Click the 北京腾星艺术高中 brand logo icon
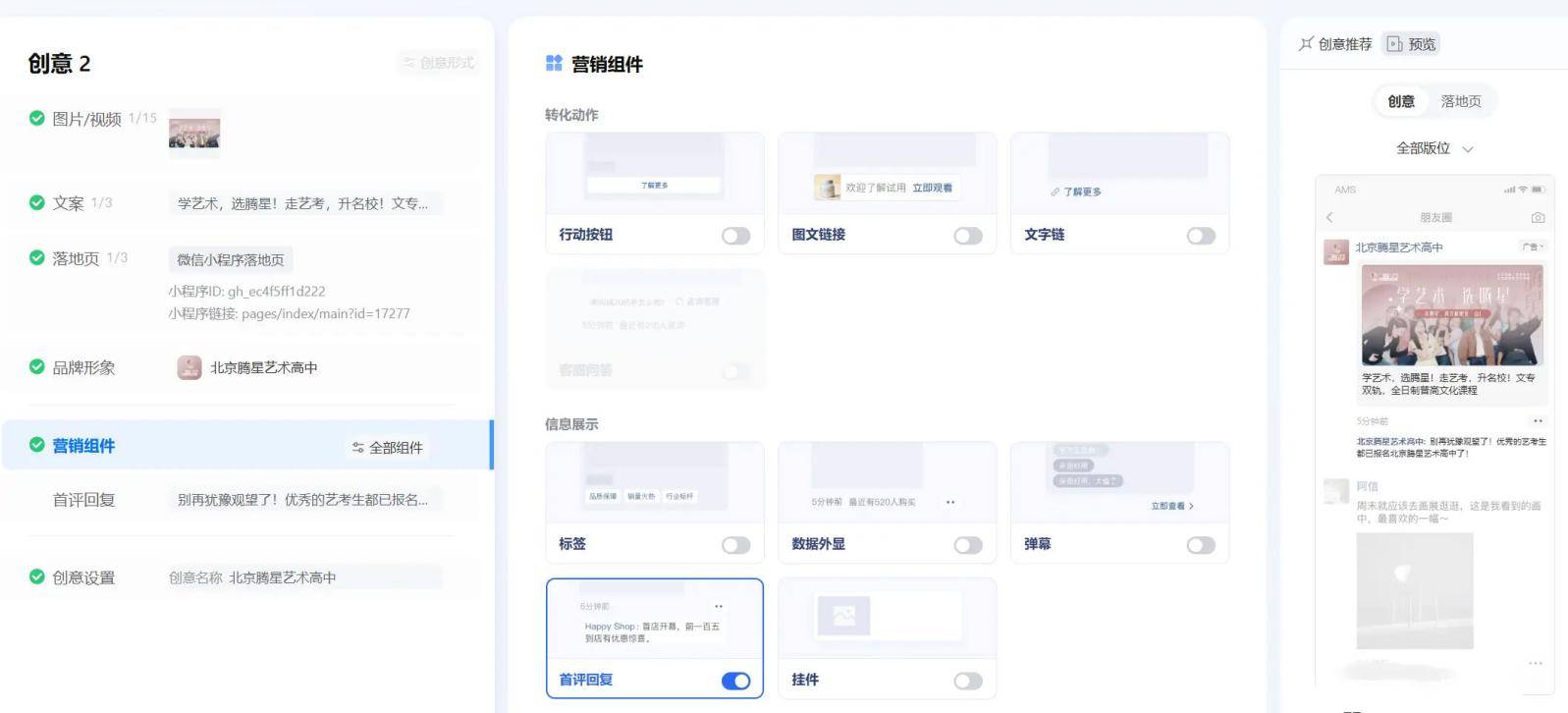The height and width of the screenshot is (713, 1568). tap(189, 367)
